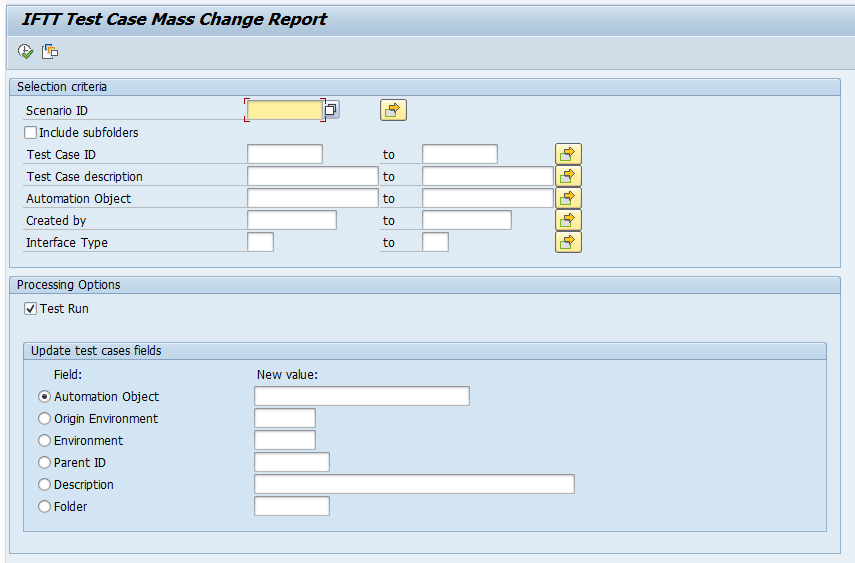The image size is (855, 563).
Task: Open value help beside Scenario ID field
Action: tap(331, 110)
